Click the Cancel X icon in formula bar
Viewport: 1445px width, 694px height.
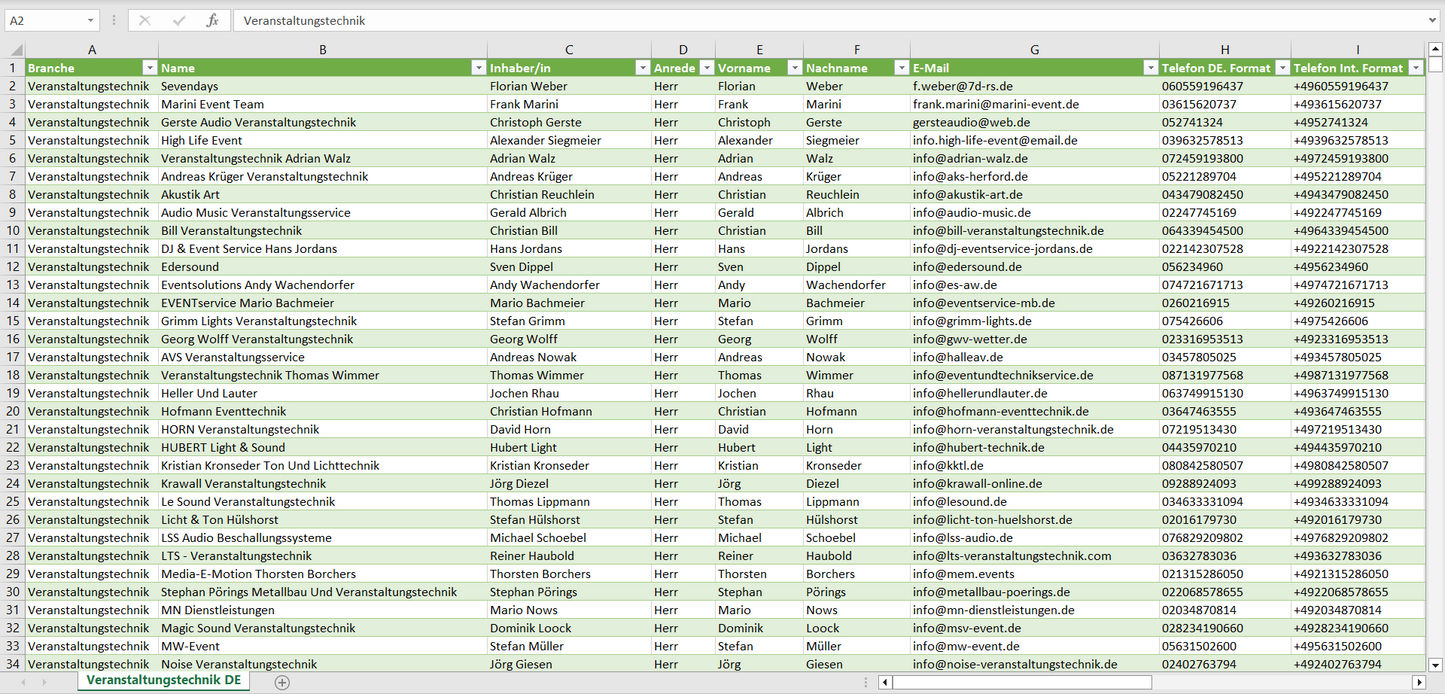click(x=145, y=20)
